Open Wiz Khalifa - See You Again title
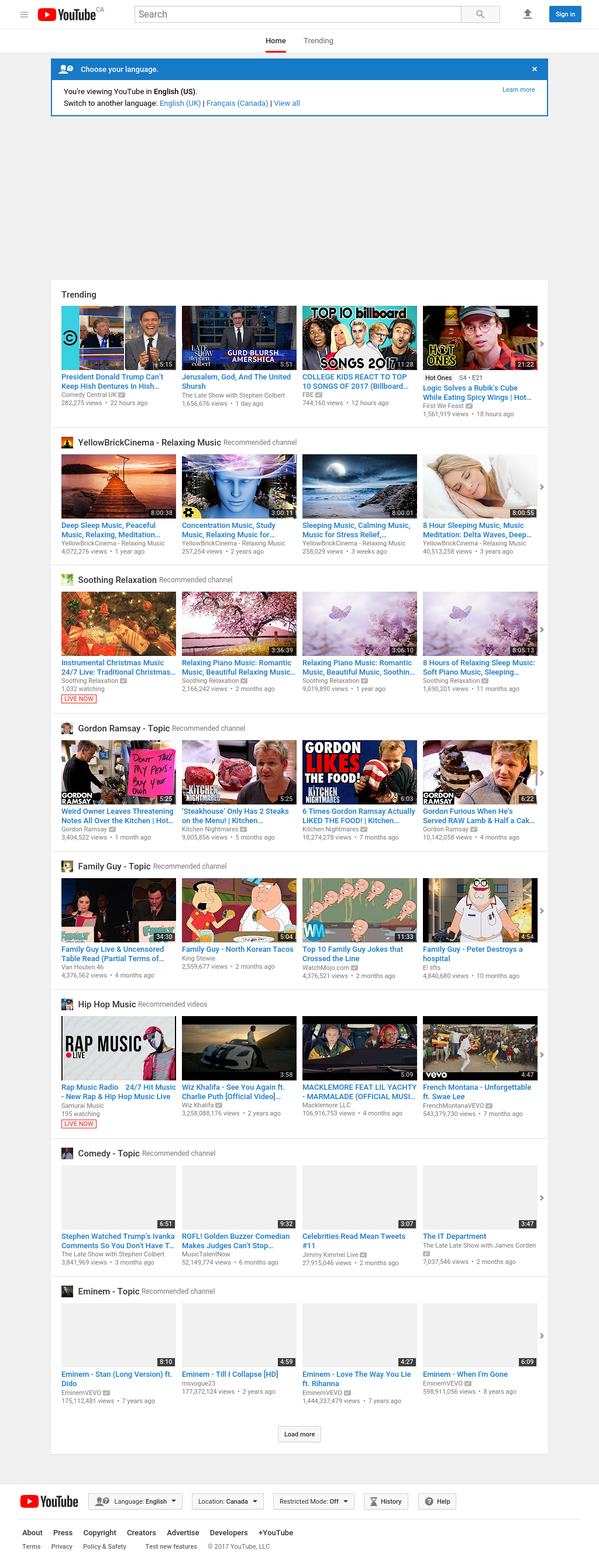 (x=233, y=1092)
